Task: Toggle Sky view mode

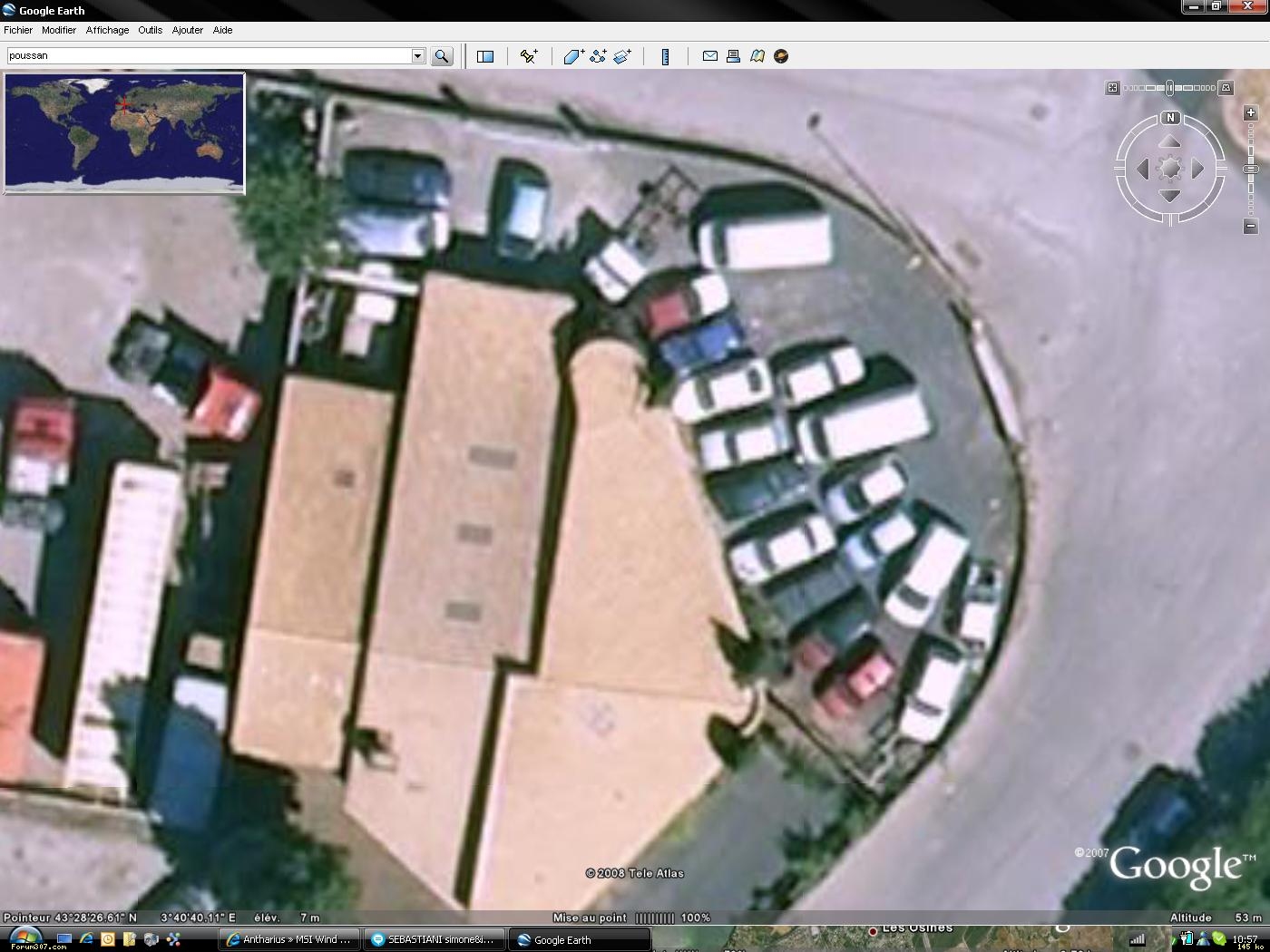Action: coord(780,56)
